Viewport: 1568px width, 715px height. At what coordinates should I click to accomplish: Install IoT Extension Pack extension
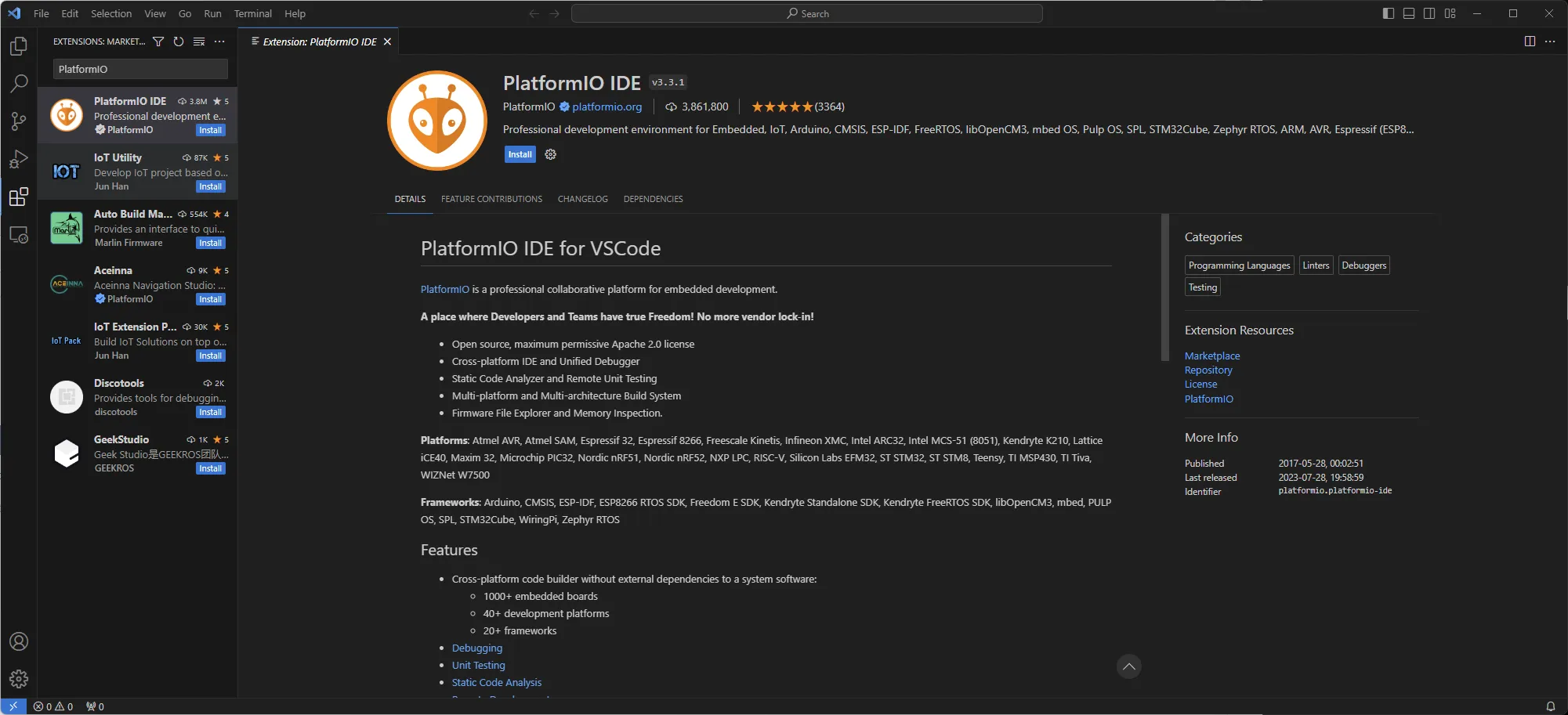[x=211, y=356]
